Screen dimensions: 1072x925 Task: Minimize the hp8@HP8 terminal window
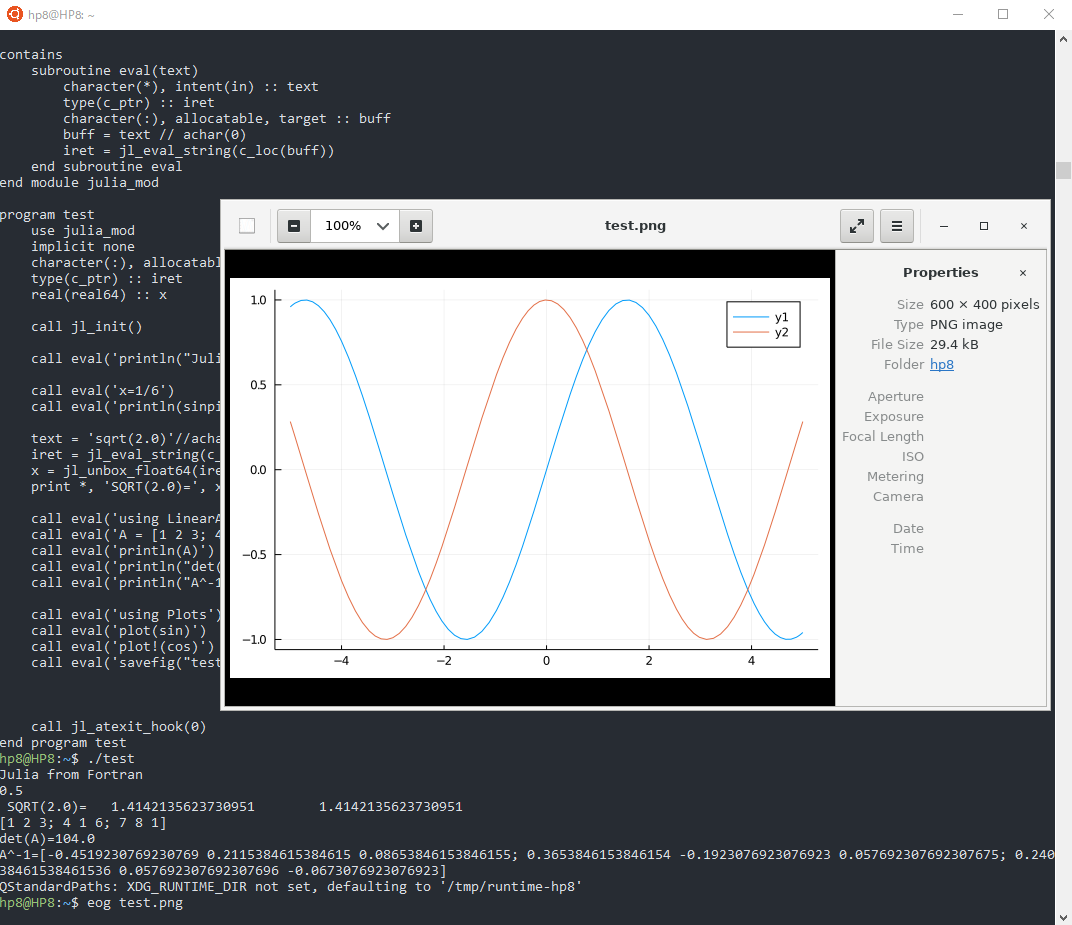click(958, 14)
